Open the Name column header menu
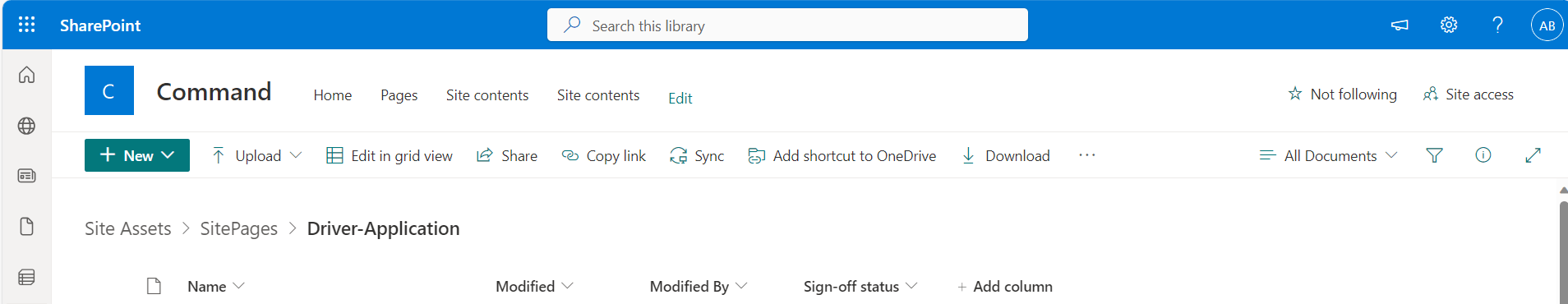Viewport: 1568px width, 304px height. point(215,286)
